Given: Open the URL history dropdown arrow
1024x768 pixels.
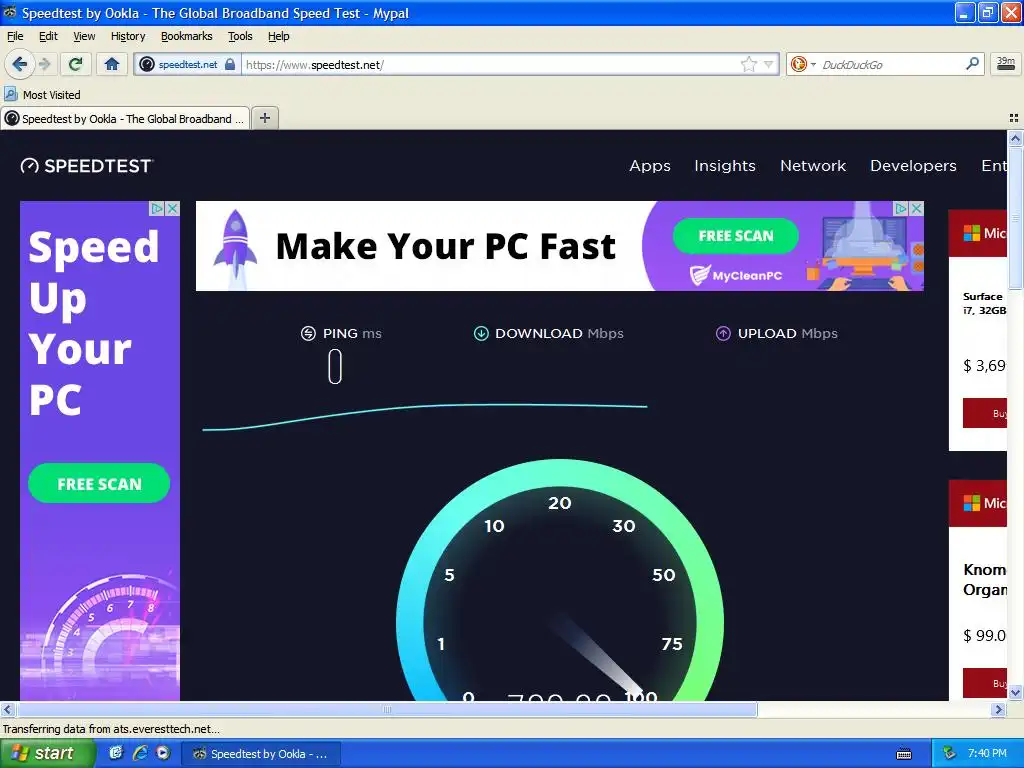Looking at the screenshot, I should point(769,64).
